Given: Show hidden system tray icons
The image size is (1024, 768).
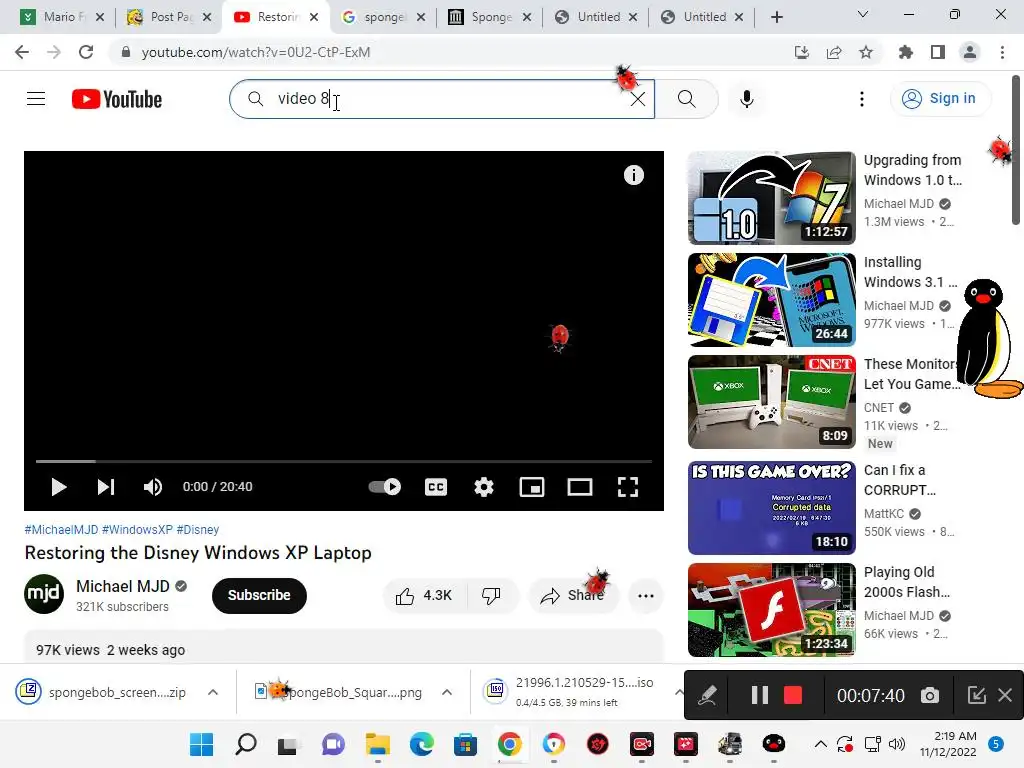Looking at the screenshot, I should coord(820,744).
